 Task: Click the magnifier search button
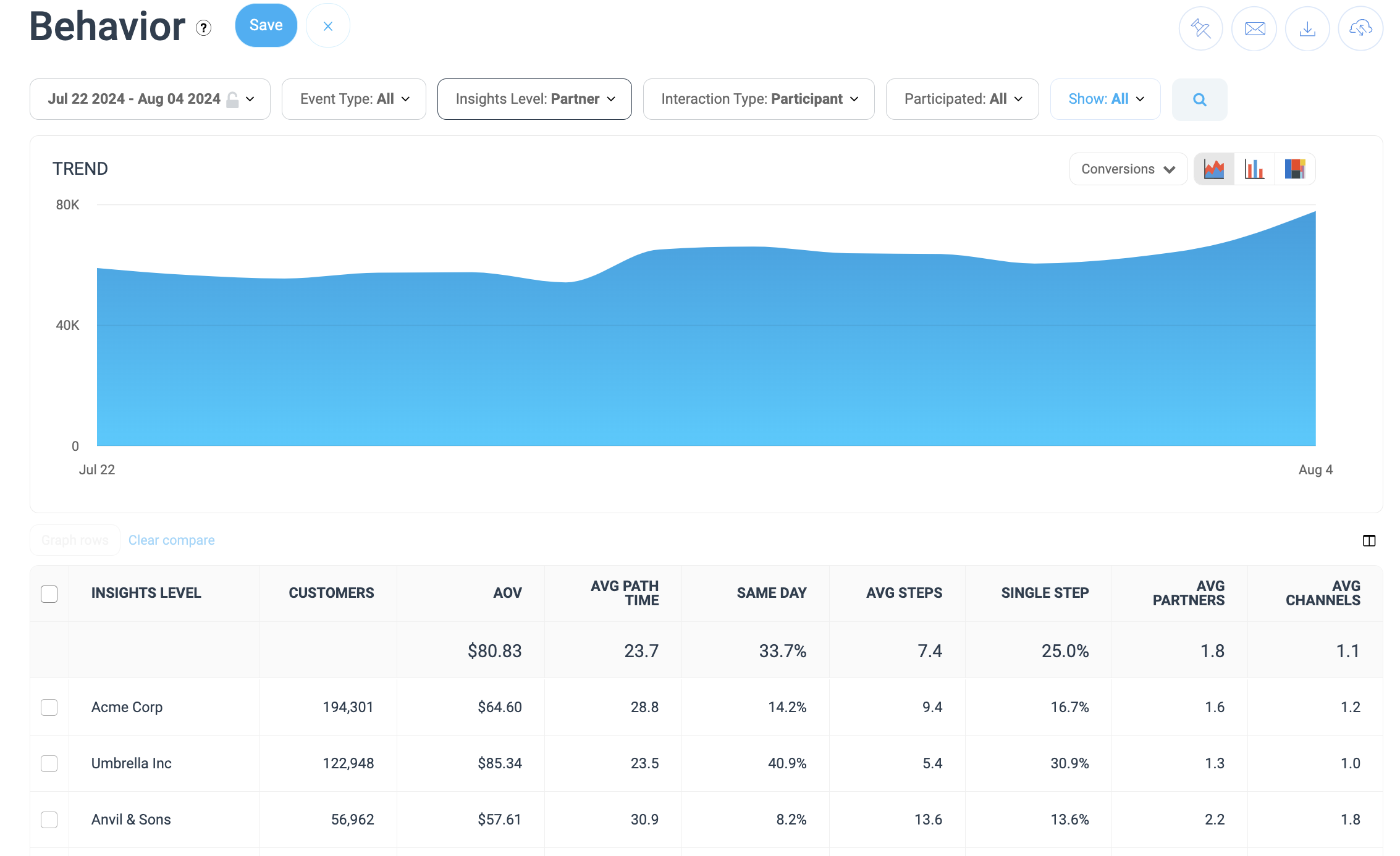pos(1200,99)
